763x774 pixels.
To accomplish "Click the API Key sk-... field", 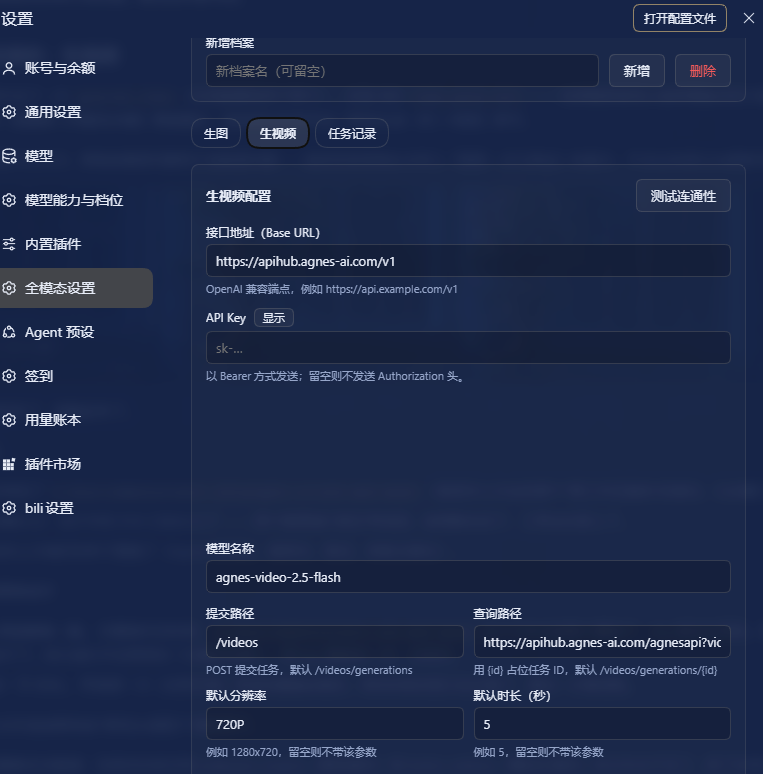I will click(x=468, y=348).
